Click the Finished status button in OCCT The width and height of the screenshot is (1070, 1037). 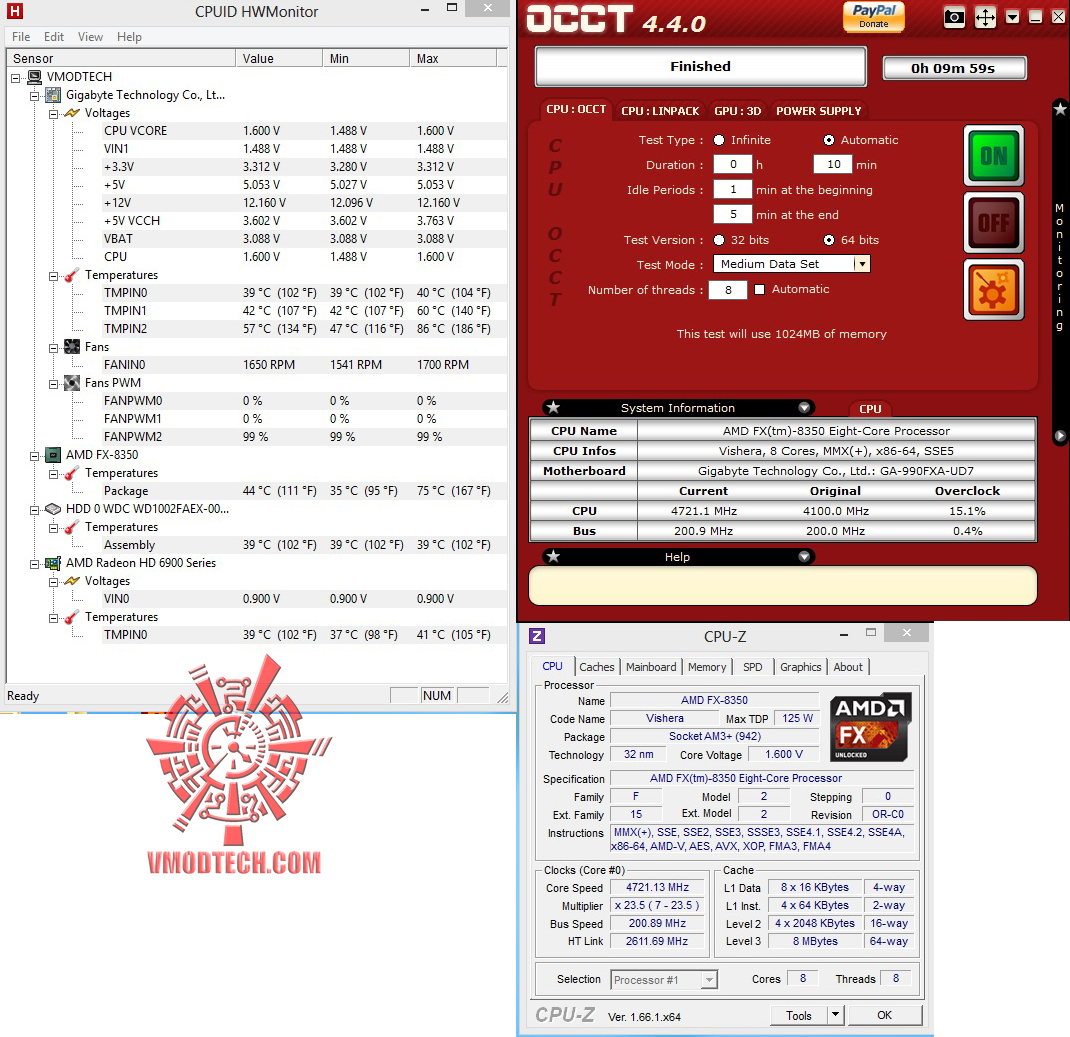pos(700,66)
